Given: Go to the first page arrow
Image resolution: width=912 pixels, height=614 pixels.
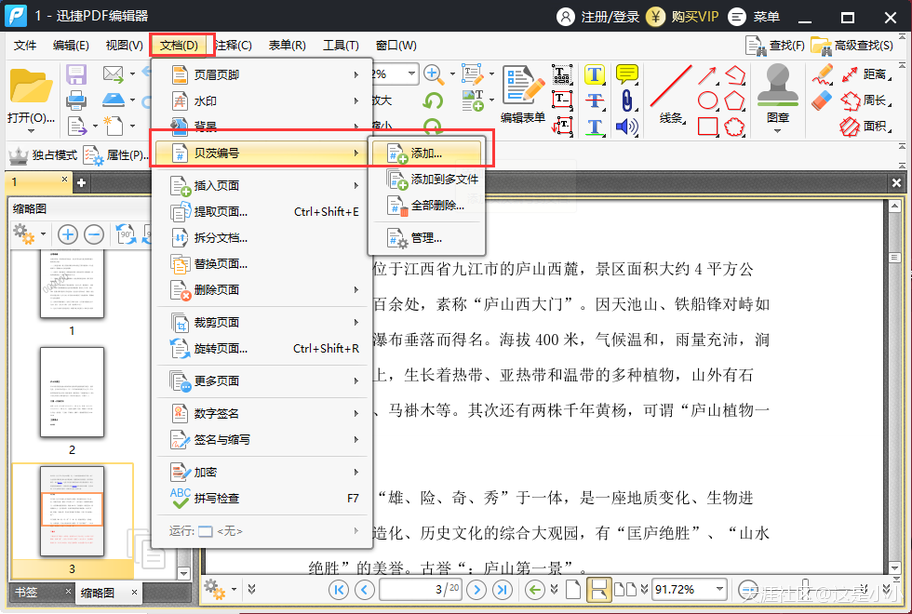Looking at the screenshot, I should 339,590.
